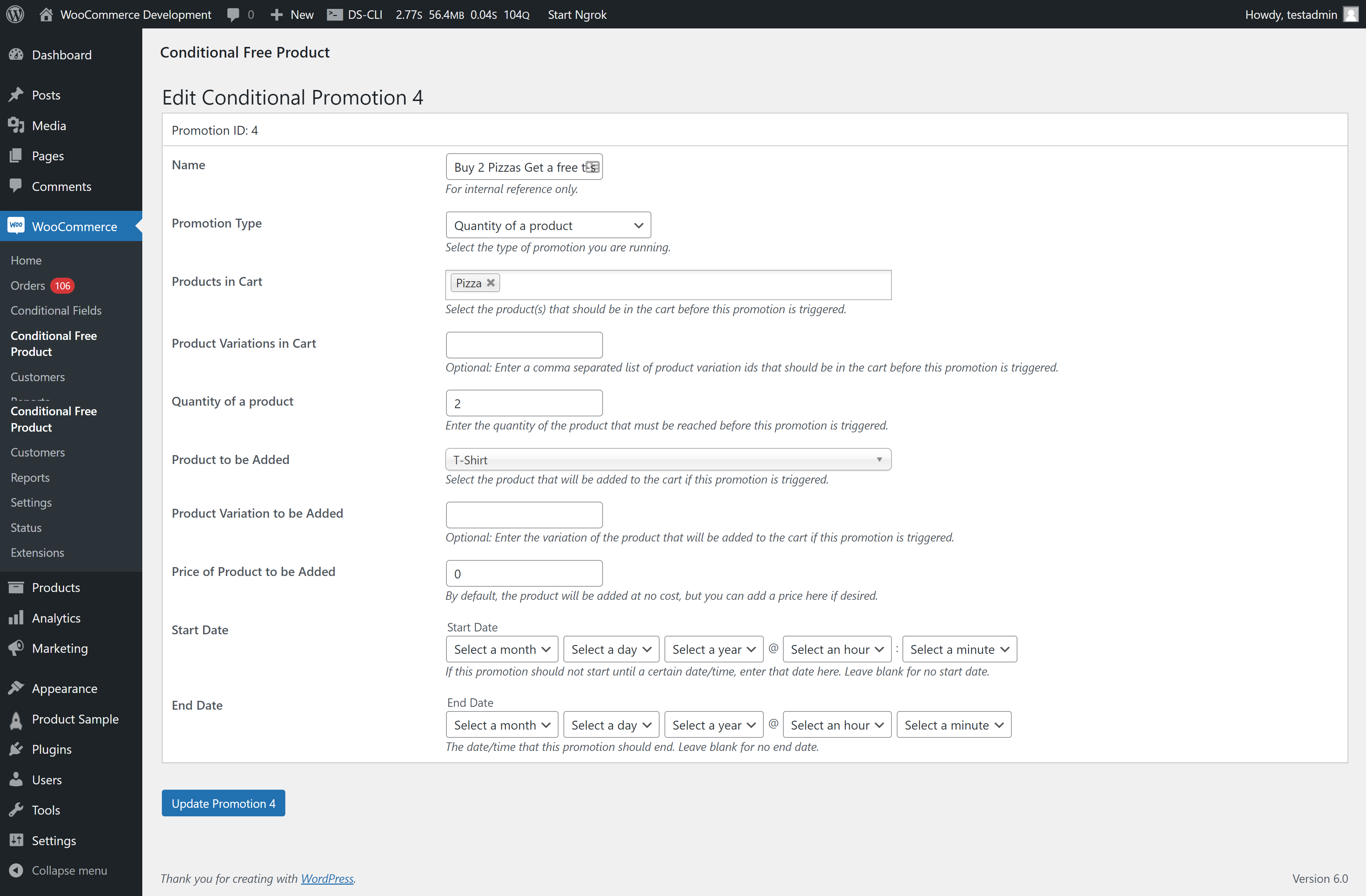Screen dimensions: 1366x896
Task: Switch to Conditional Fields
Action: coord(55,310)
